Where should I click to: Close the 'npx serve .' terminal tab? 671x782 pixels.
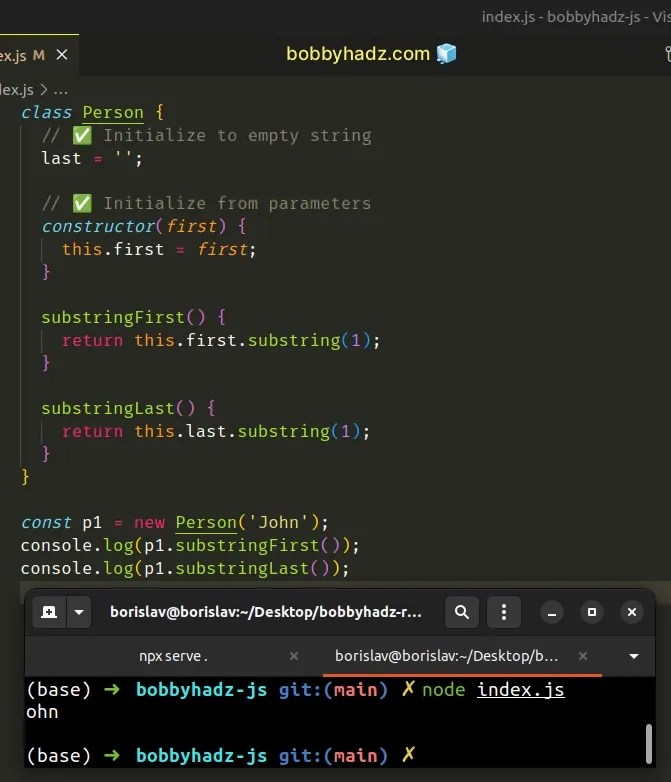pyautogui.click(x=294, y=656)
